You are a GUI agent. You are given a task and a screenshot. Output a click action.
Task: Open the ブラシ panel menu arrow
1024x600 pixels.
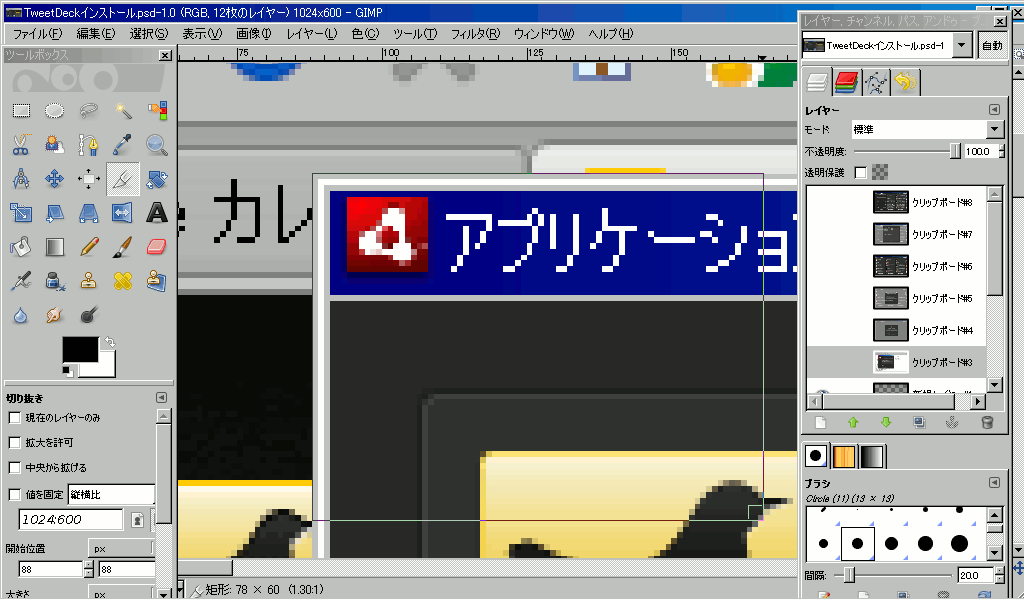point(994,482)
